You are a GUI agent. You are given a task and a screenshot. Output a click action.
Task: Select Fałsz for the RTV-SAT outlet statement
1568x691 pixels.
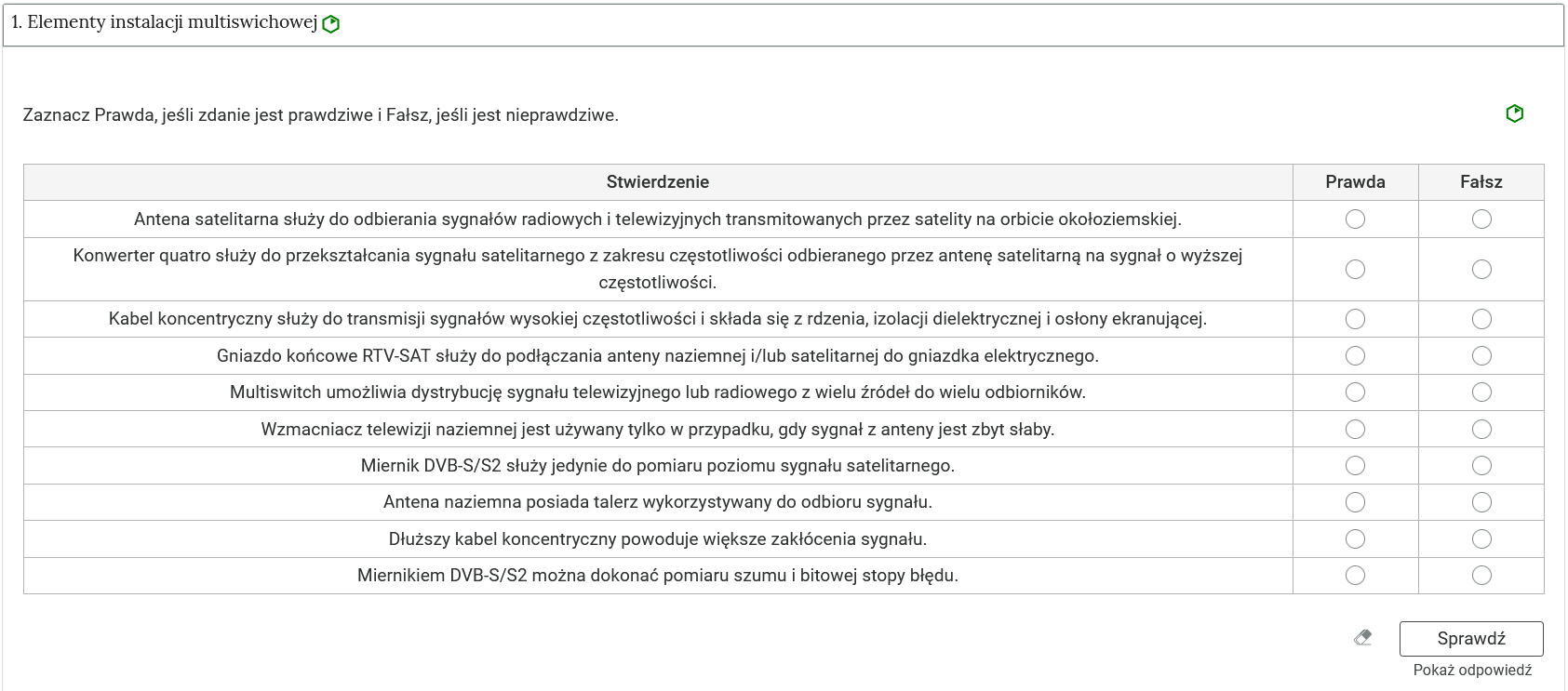point(1483,355)
